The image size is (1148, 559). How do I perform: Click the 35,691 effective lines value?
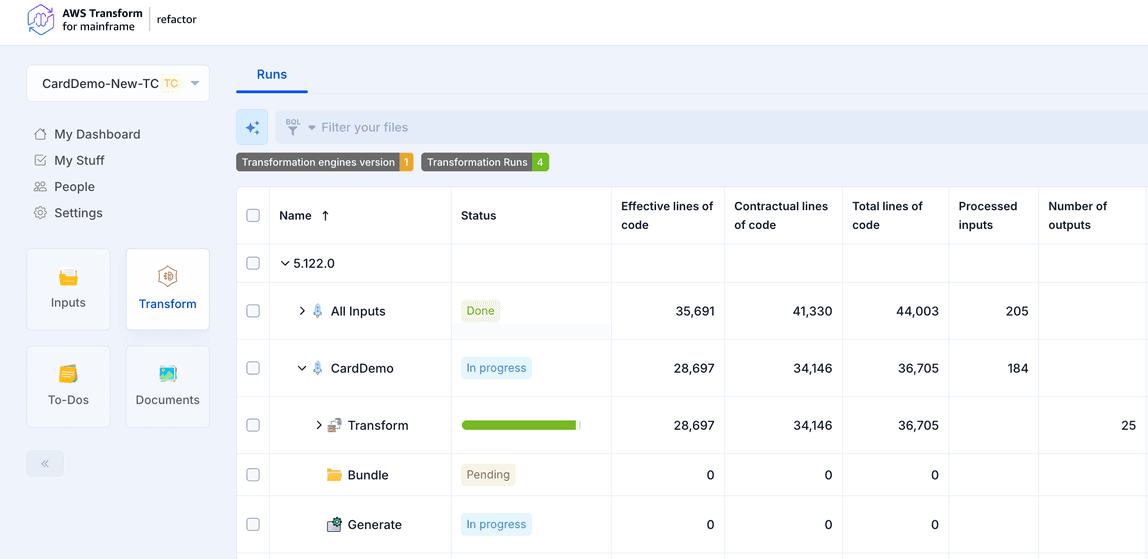[x=695, y=311]
